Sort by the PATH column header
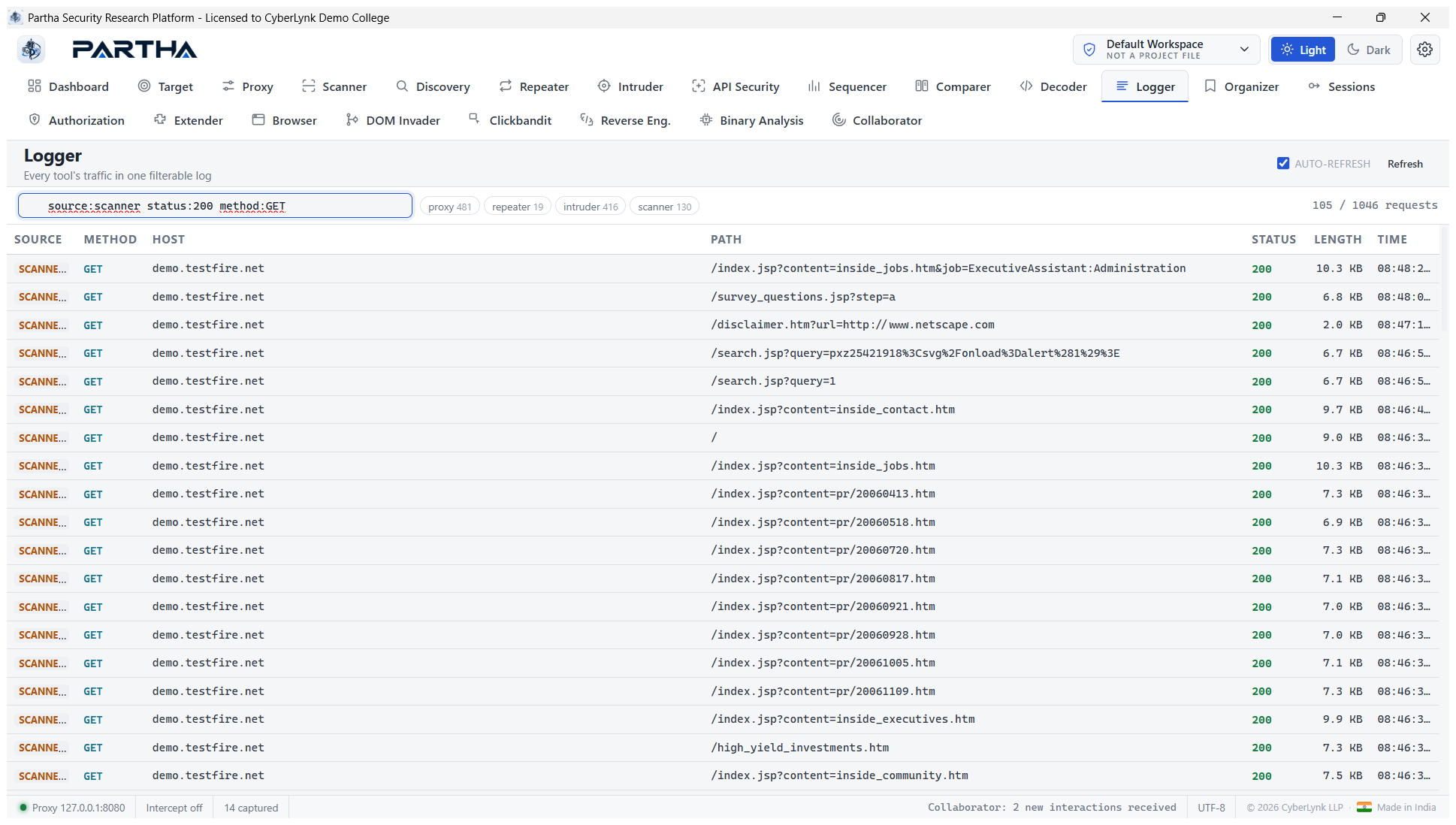Screen dimensions: 1456x825 [x=726, y=240]
